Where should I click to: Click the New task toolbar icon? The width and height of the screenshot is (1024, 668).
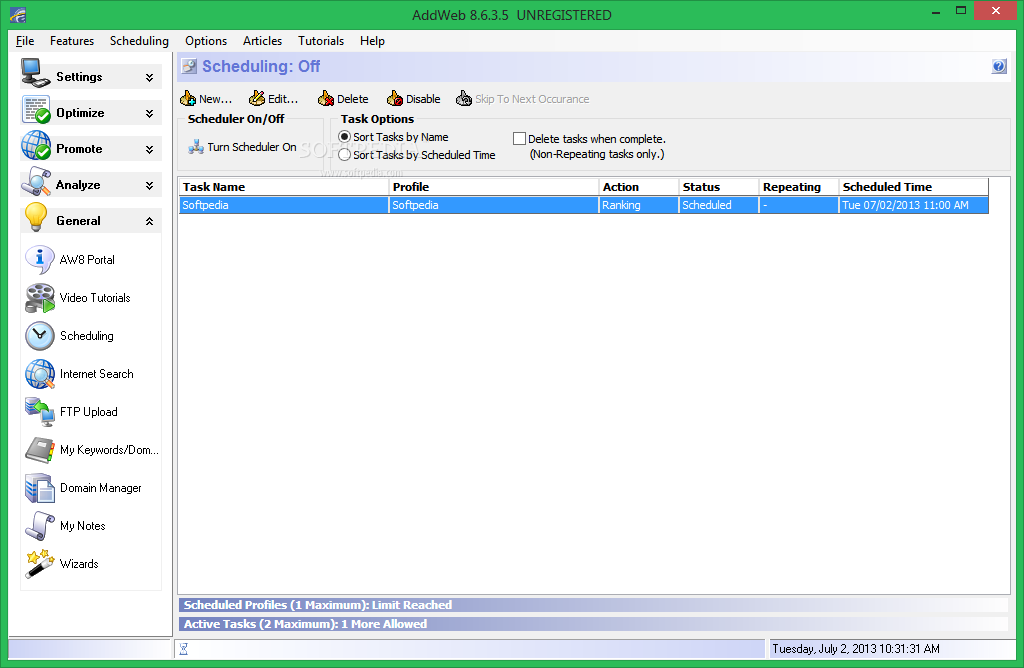(188, 99)
